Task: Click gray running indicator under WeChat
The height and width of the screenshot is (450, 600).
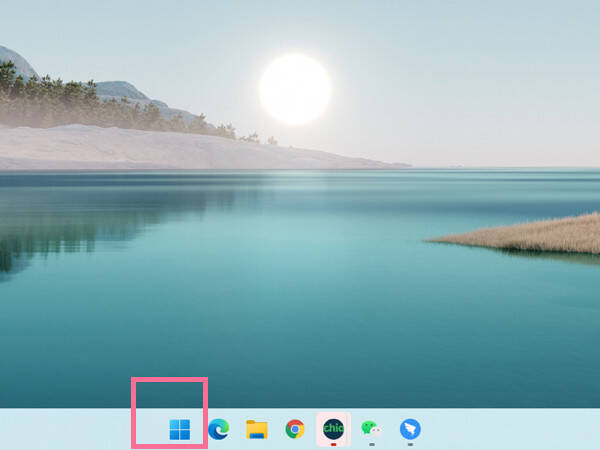Action: click(x=372, y=444)
